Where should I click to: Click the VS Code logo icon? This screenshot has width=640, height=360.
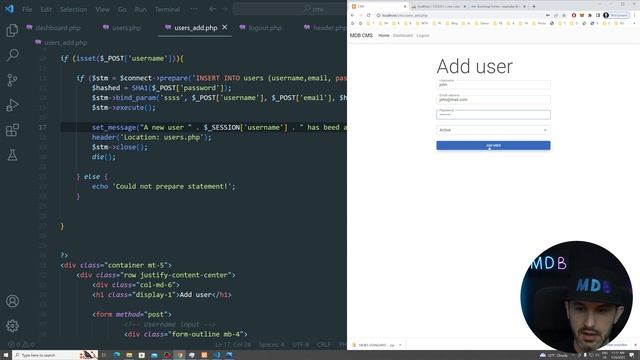point(9,9)
